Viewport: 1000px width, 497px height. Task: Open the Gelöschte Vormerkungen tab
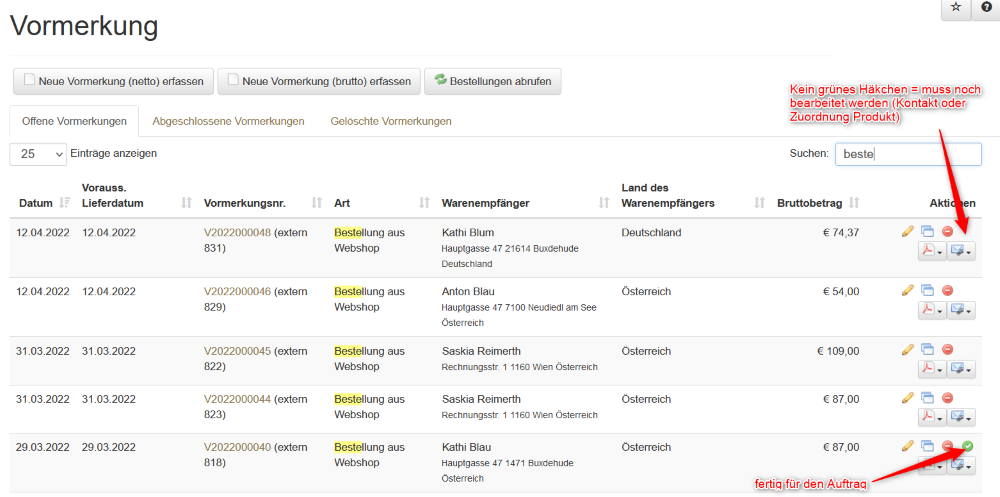[x=390, y=121]
